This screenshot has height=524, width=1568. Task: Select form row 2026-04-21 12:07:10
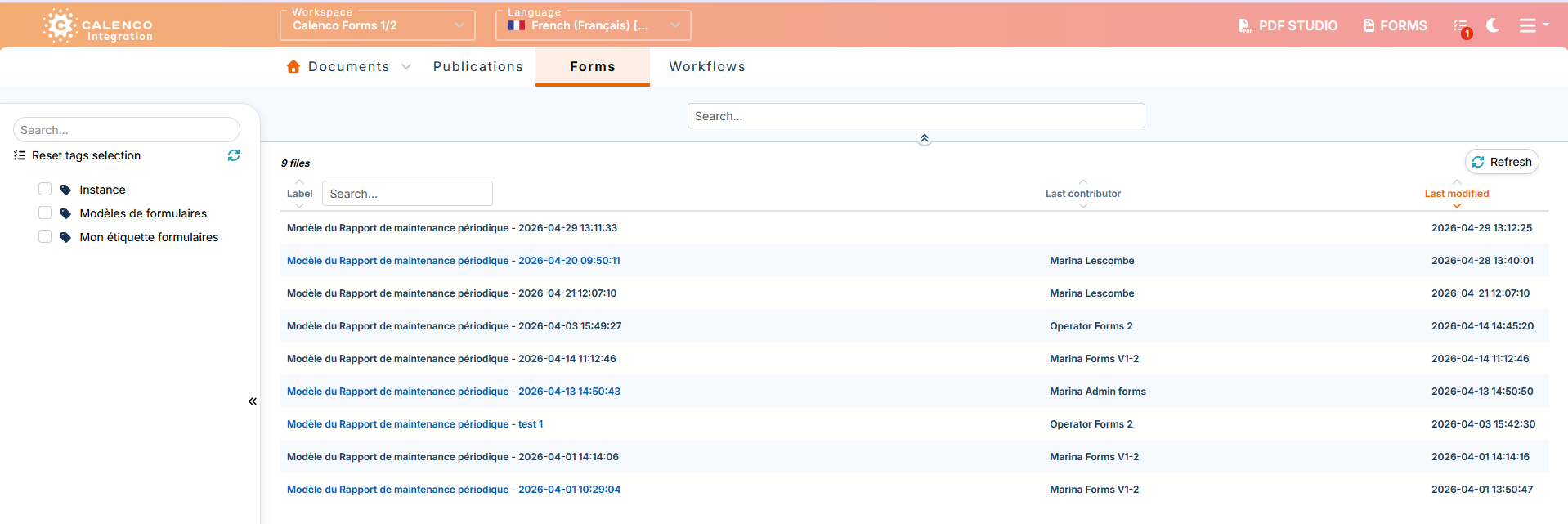914,293
